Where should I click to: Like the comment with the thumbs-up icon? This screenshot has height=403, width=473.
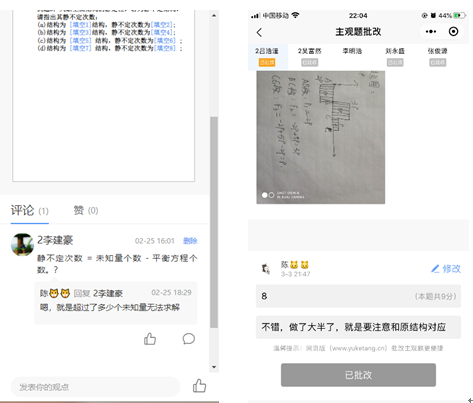[150, 339]
